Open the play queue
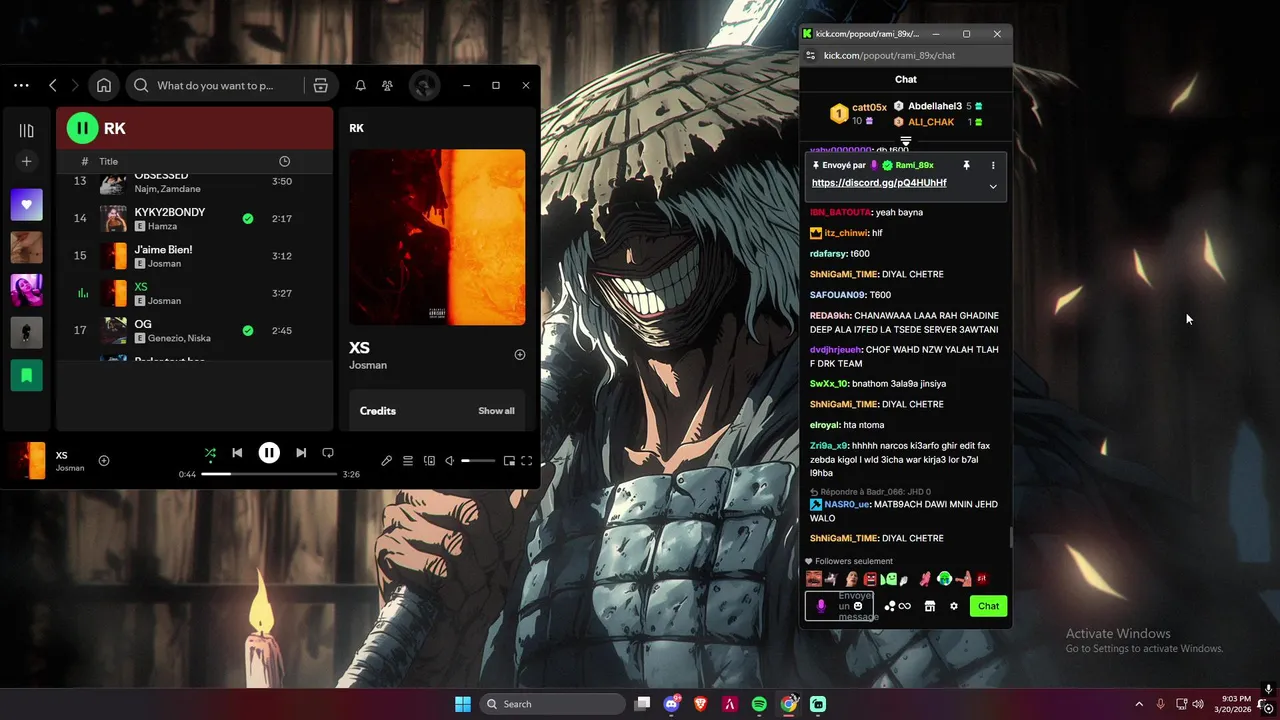The image size is (1280, 720). tap(408, 461)
